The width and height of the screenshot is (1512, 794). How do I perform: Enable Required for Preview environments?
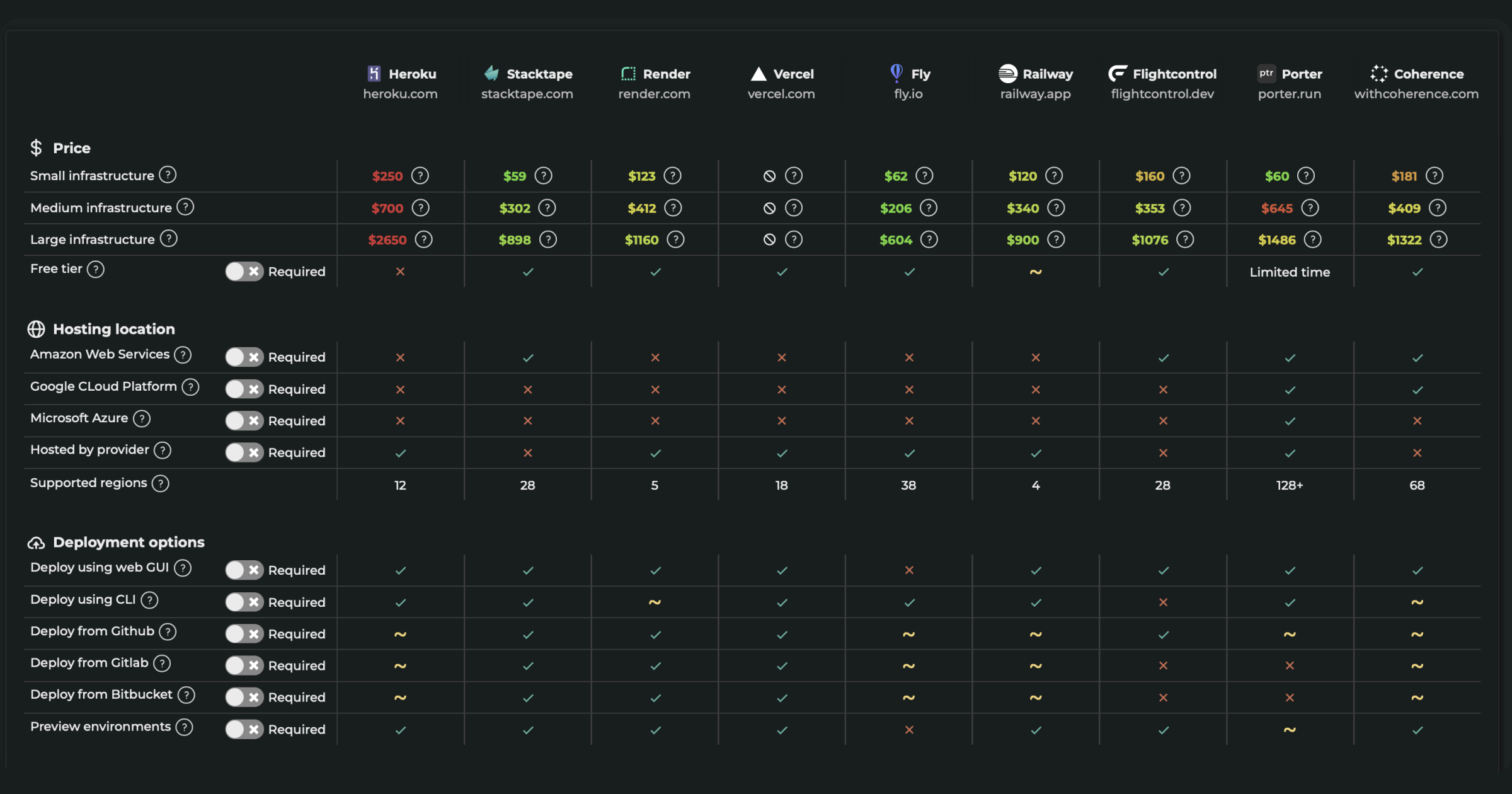pyautogui.click(x=244, y=729)
